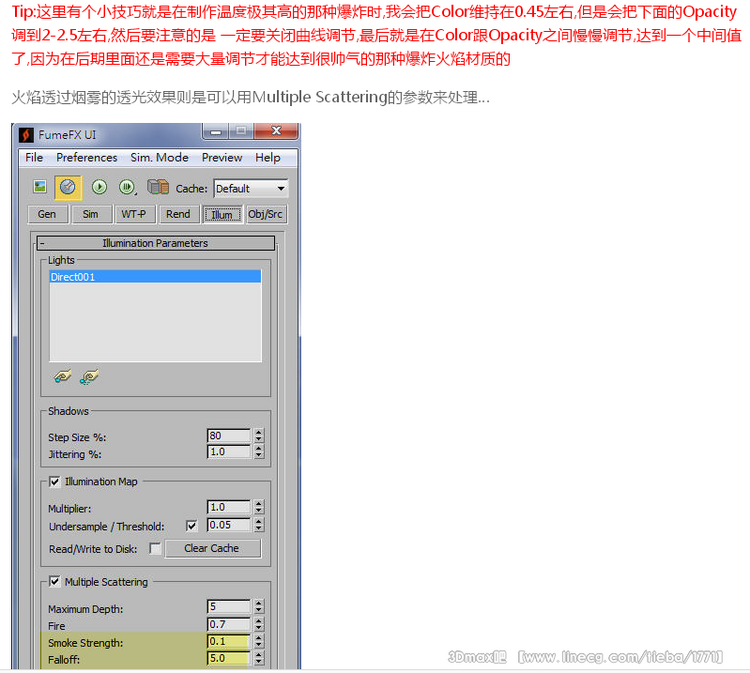Adjust Fire spinner arrows
Image resolution: width=750 pixels, height=673 pixels.
click(259, 624)
